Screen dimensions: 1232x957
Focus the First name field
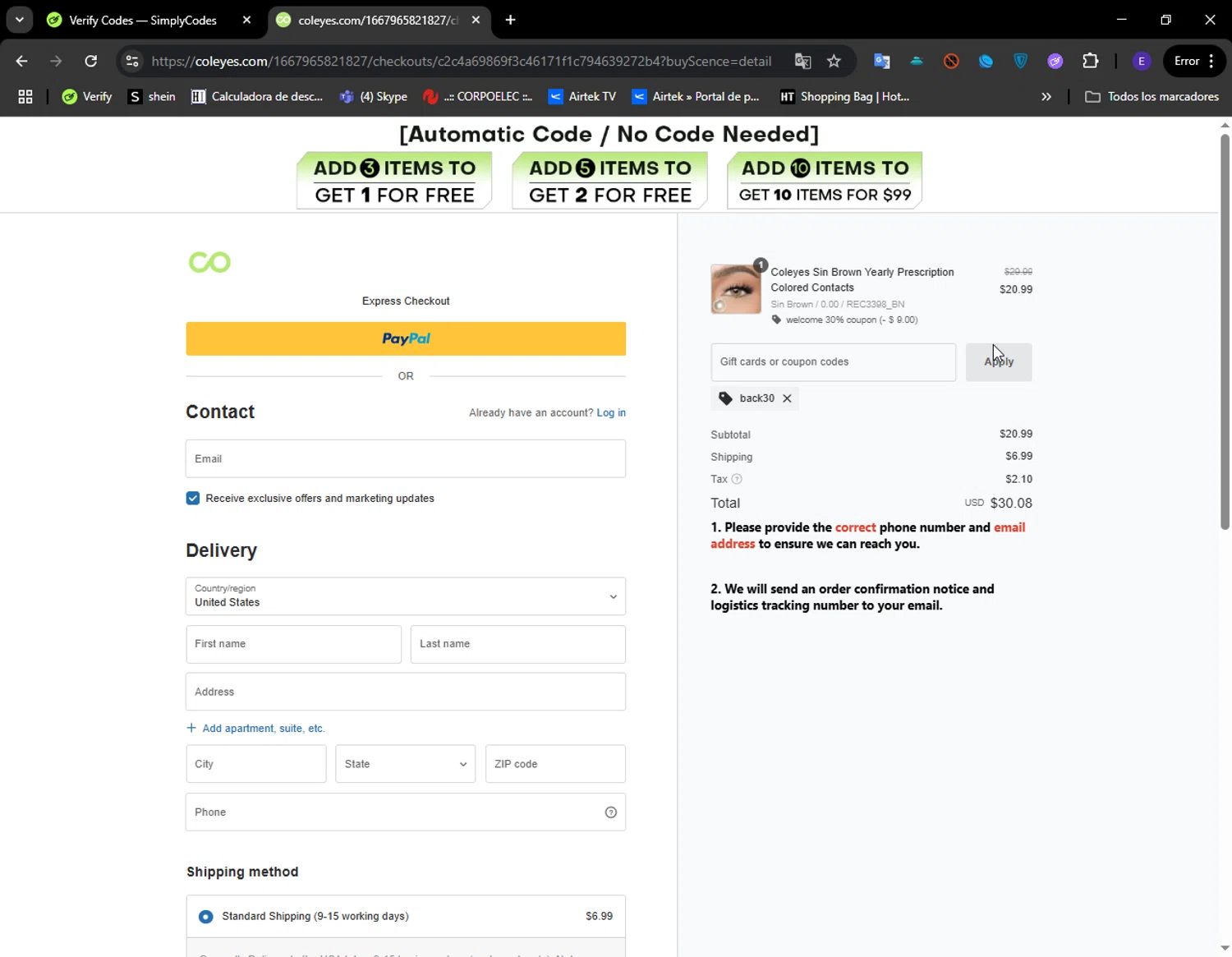click(x=294, y=644)
